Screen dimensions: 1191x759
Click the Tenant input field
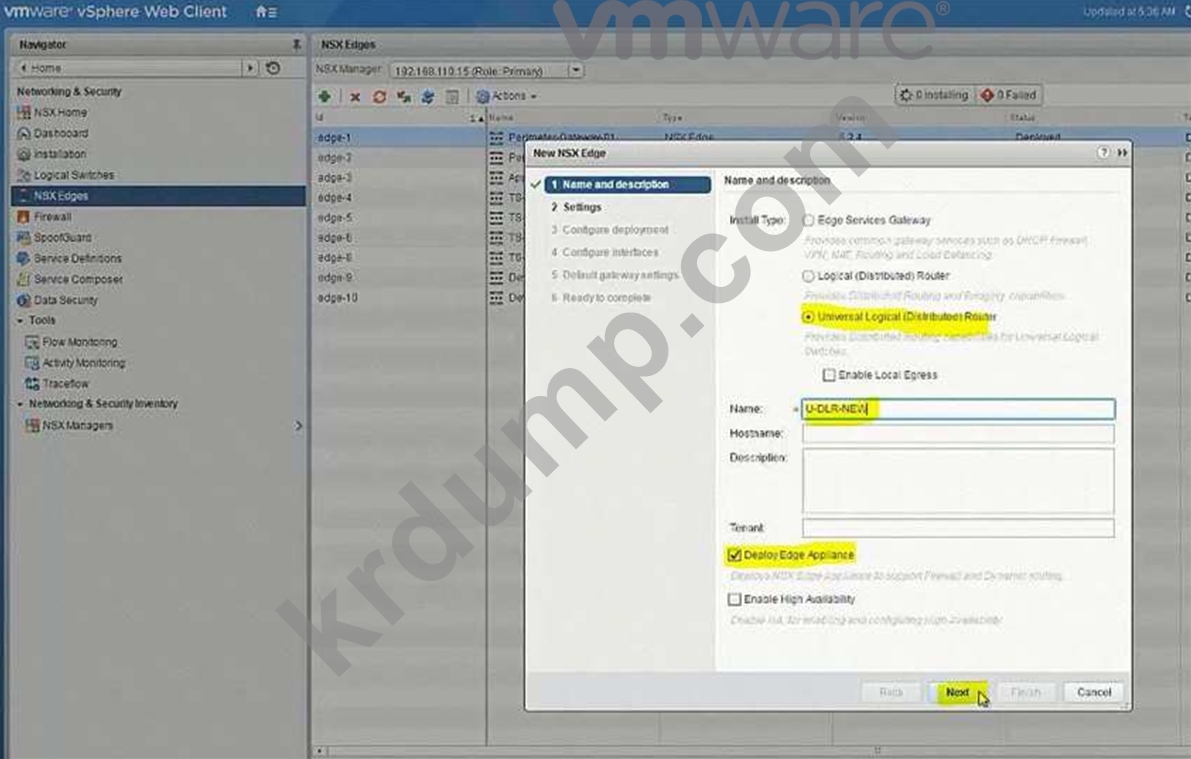[x=958, y=527]
